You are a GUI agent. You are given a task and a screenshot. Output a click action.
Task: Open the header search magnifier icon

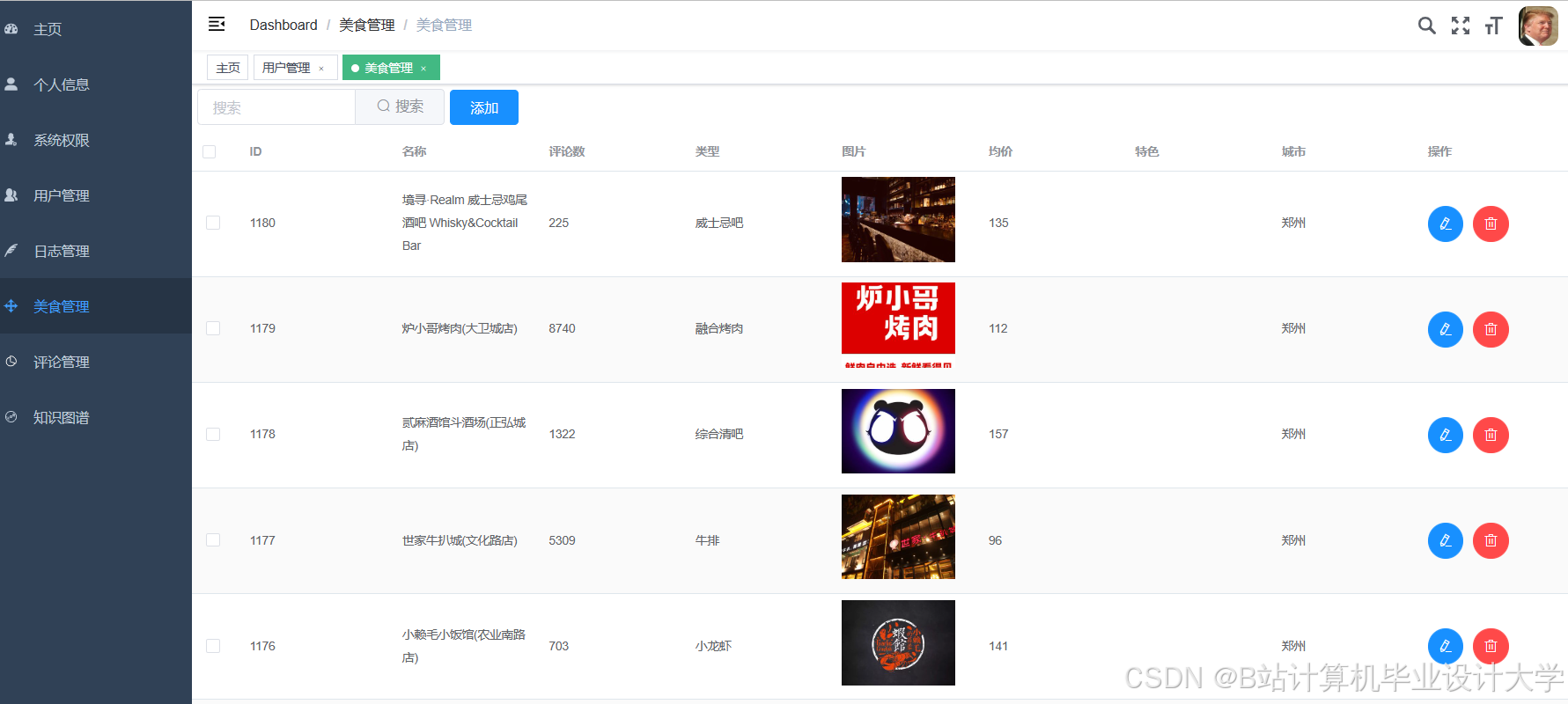pos(1427,26)
